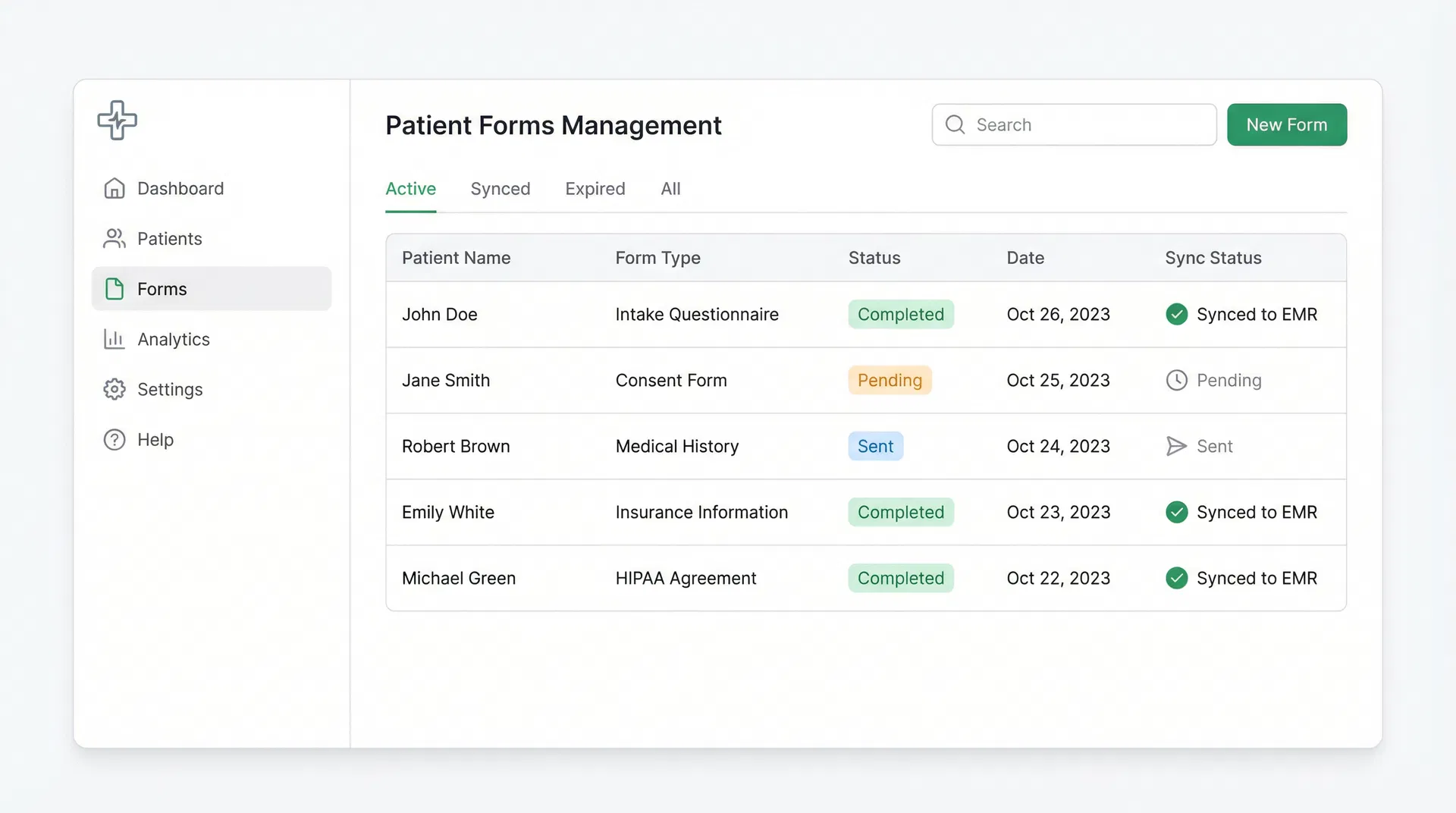Open Help using the question mark icon
The width and height of the screenshot is (1456, 813).
coord(114,439)
